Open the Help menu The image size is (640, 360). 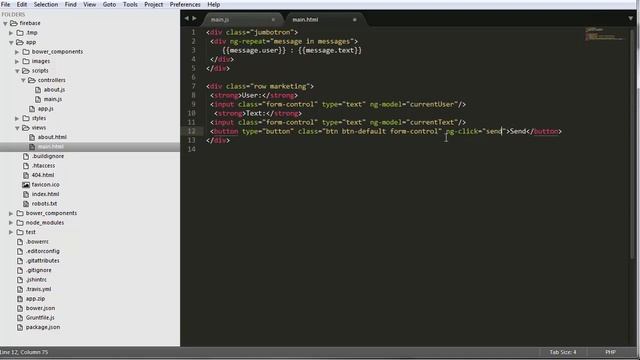click(x=213, y=4)
